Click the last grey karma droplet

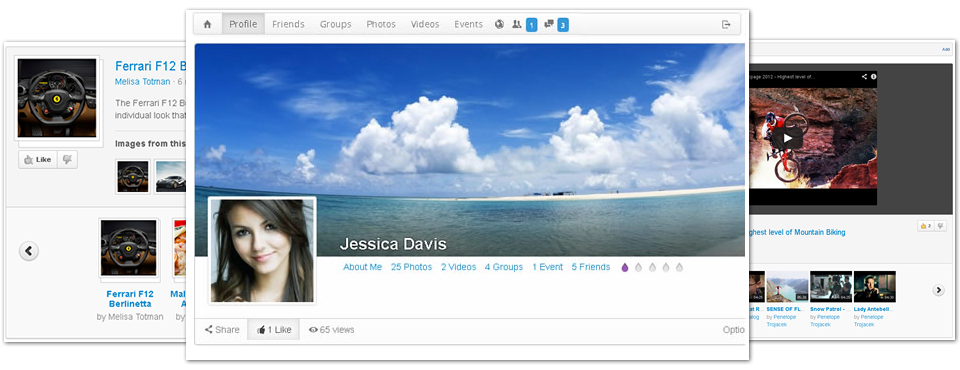tap(680, 268)
